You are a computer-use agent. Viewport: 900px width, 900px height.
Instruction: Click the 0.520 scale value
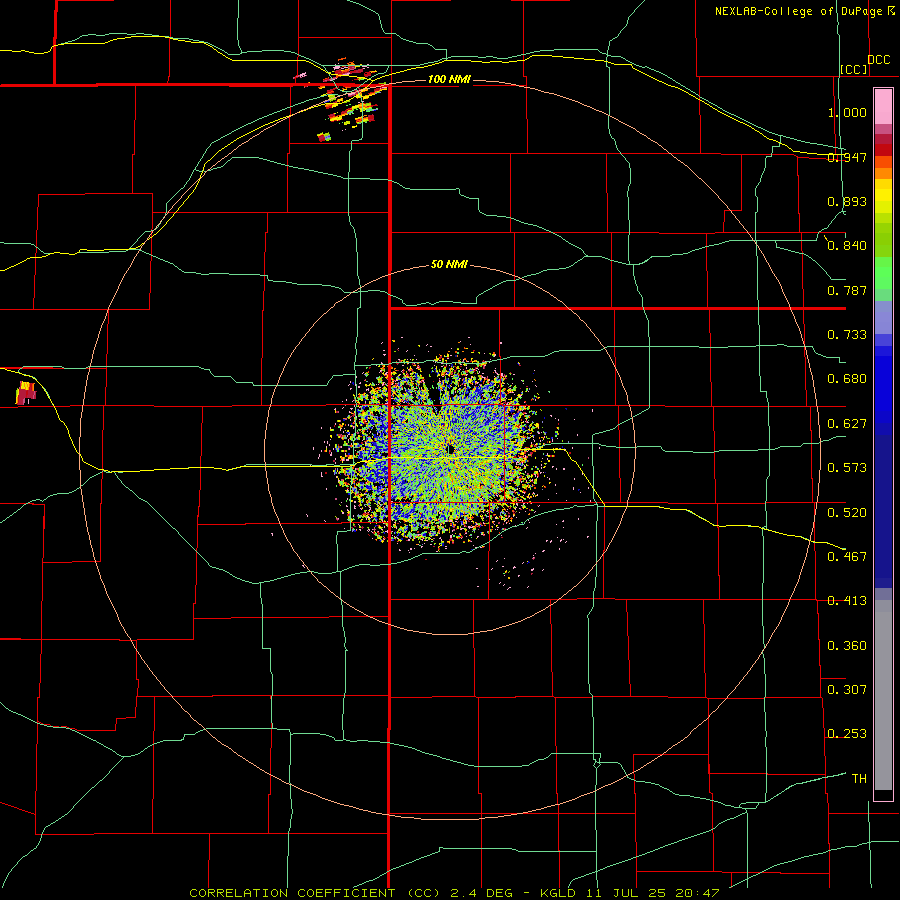click(x=847, y=513)
